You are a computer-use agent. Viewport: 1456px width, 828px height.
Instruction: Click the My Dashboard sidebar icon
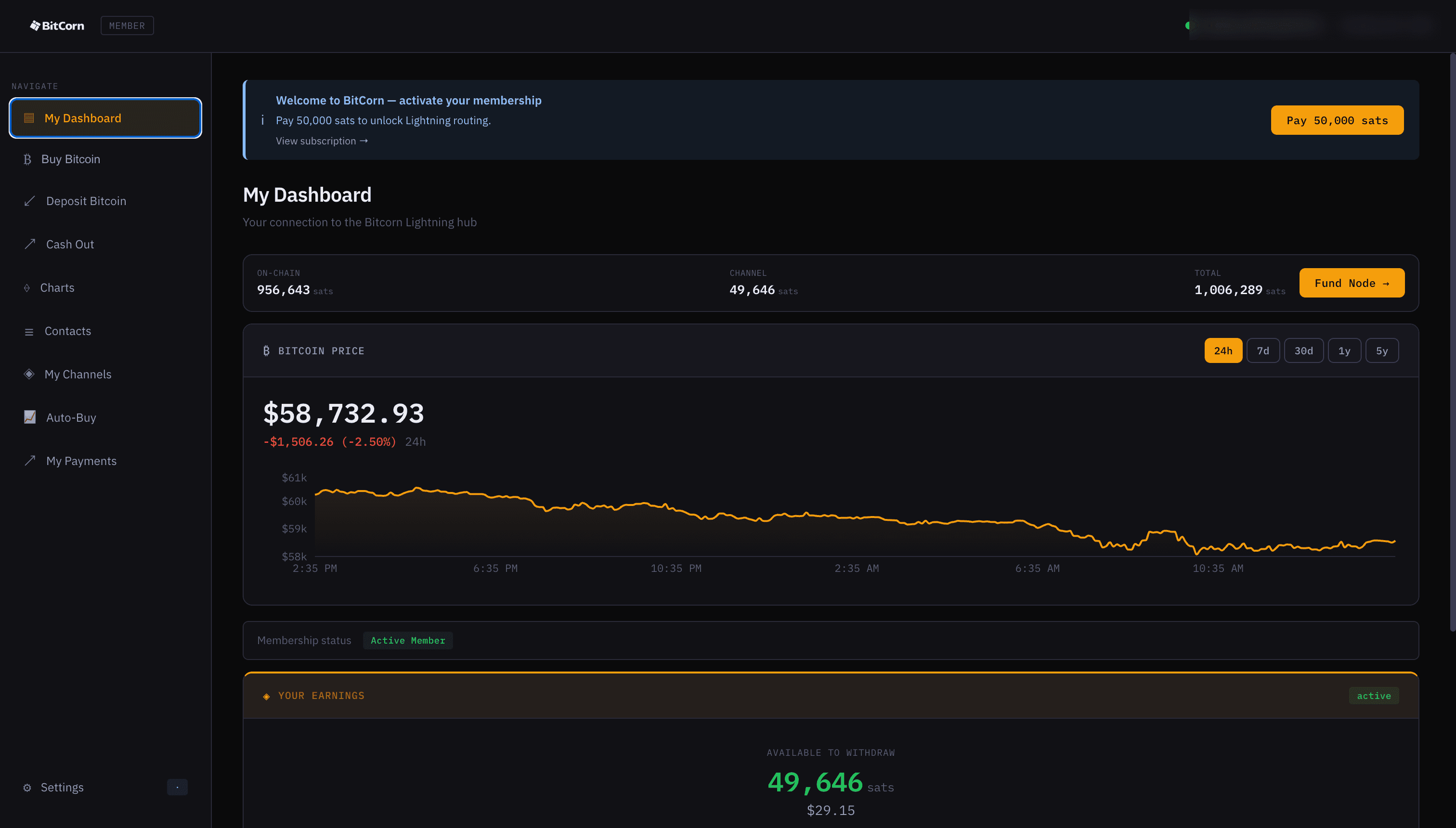[29, 118]
